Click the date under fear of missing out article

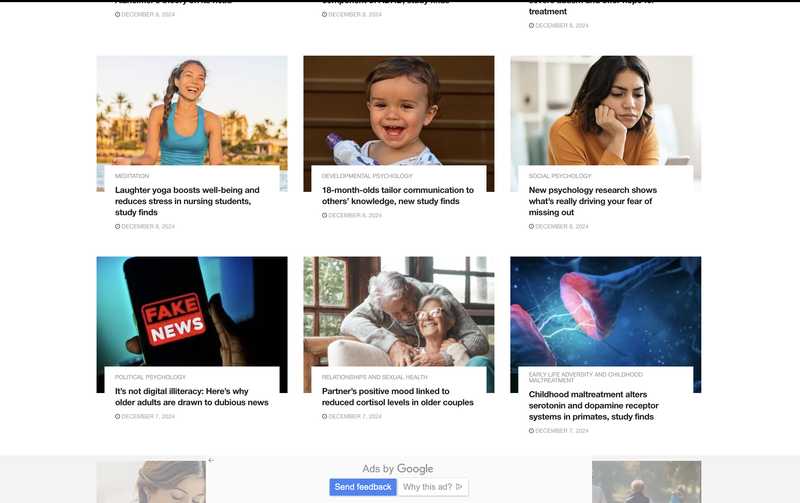(562, 227)
